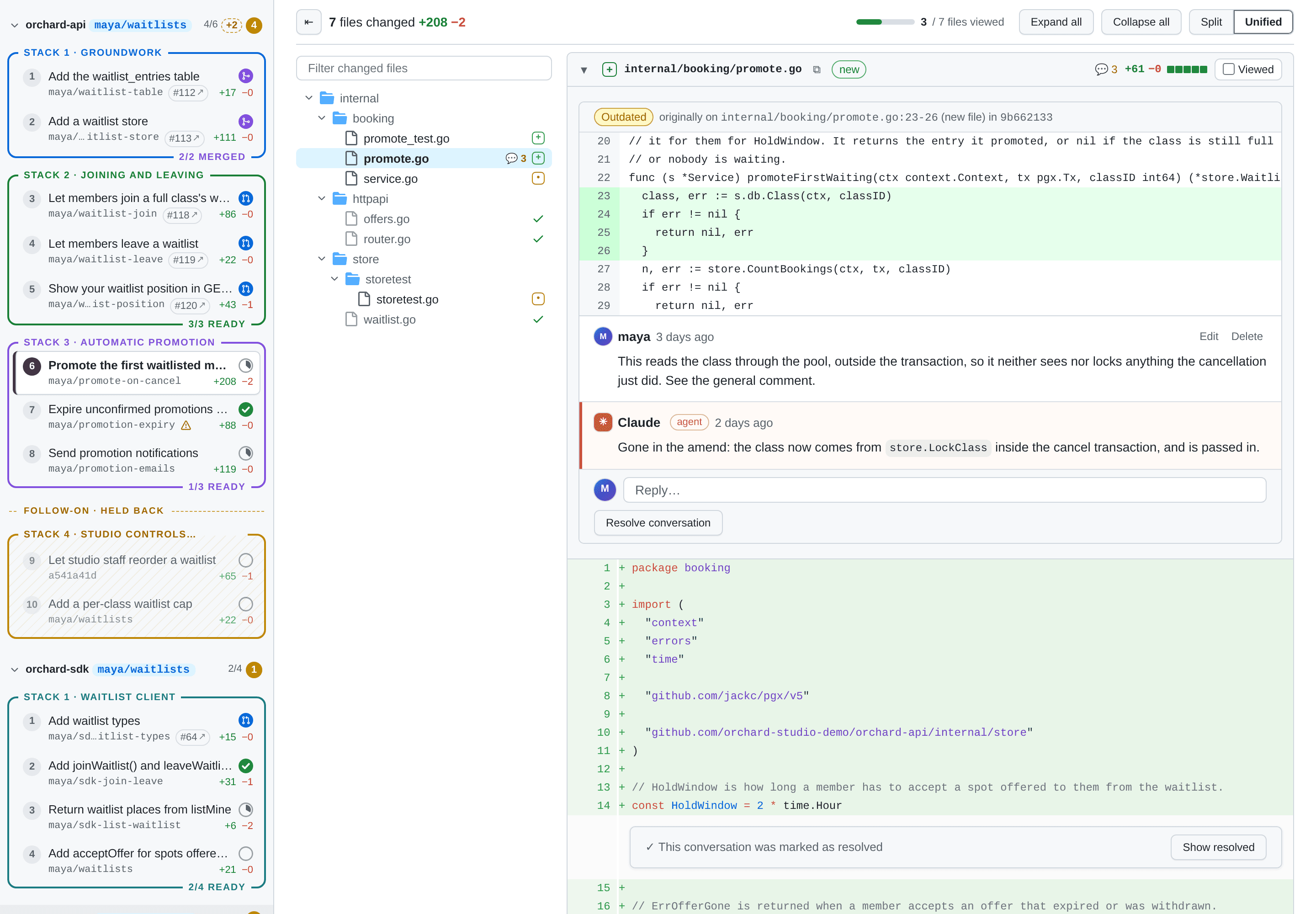The image size is (1316, 914).
Task: Tick the Viewed checkbox for promote.go
Action: (1228, 69)
